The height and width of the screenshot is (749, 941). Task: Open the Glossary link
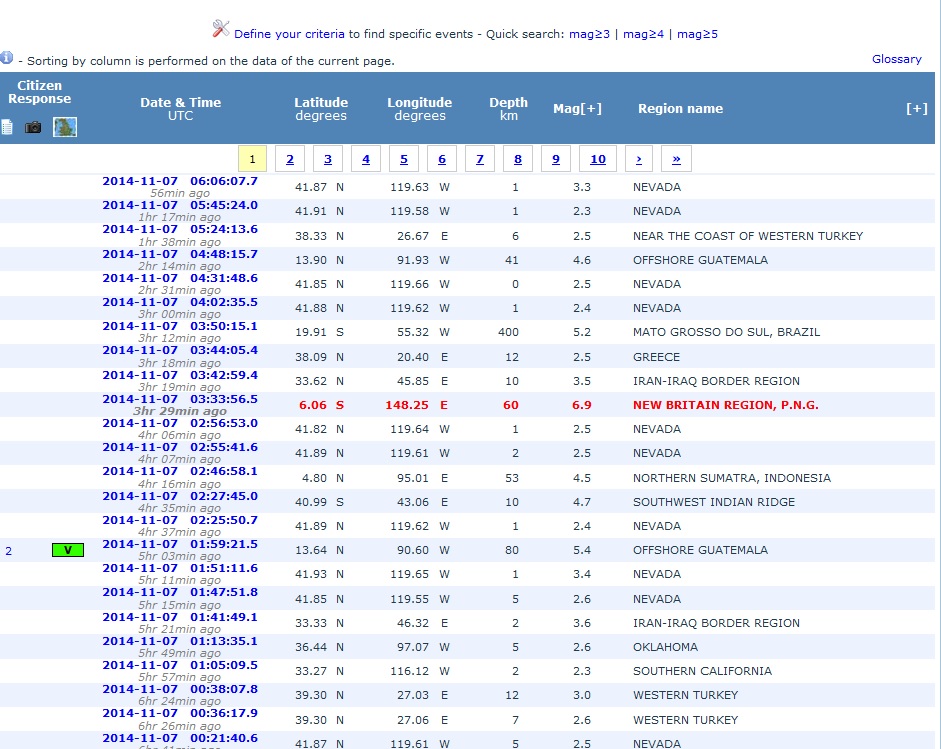tap(897, 59)
